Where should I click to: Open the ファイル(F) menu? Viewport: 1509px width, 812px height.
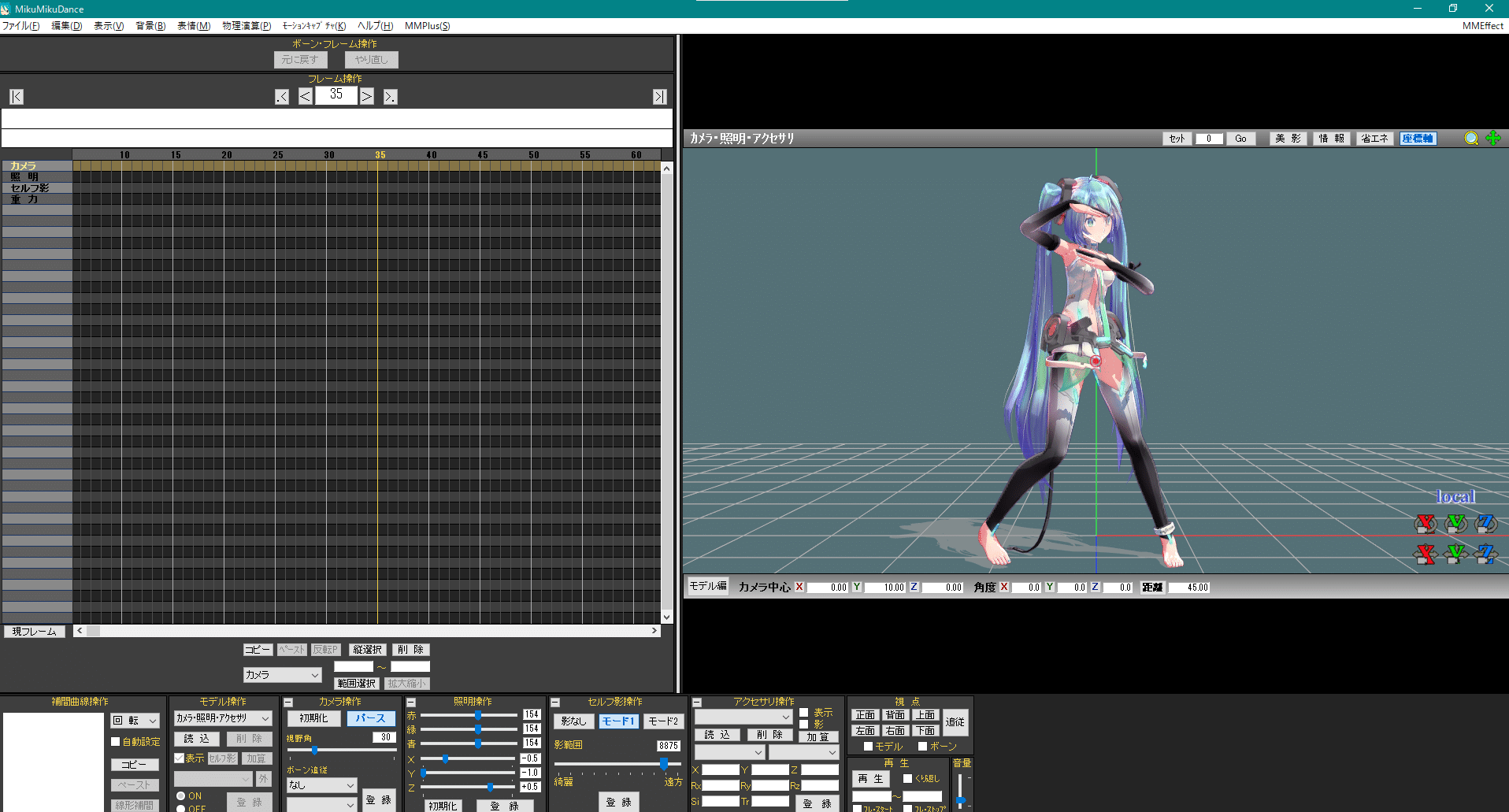click(20, 26)
